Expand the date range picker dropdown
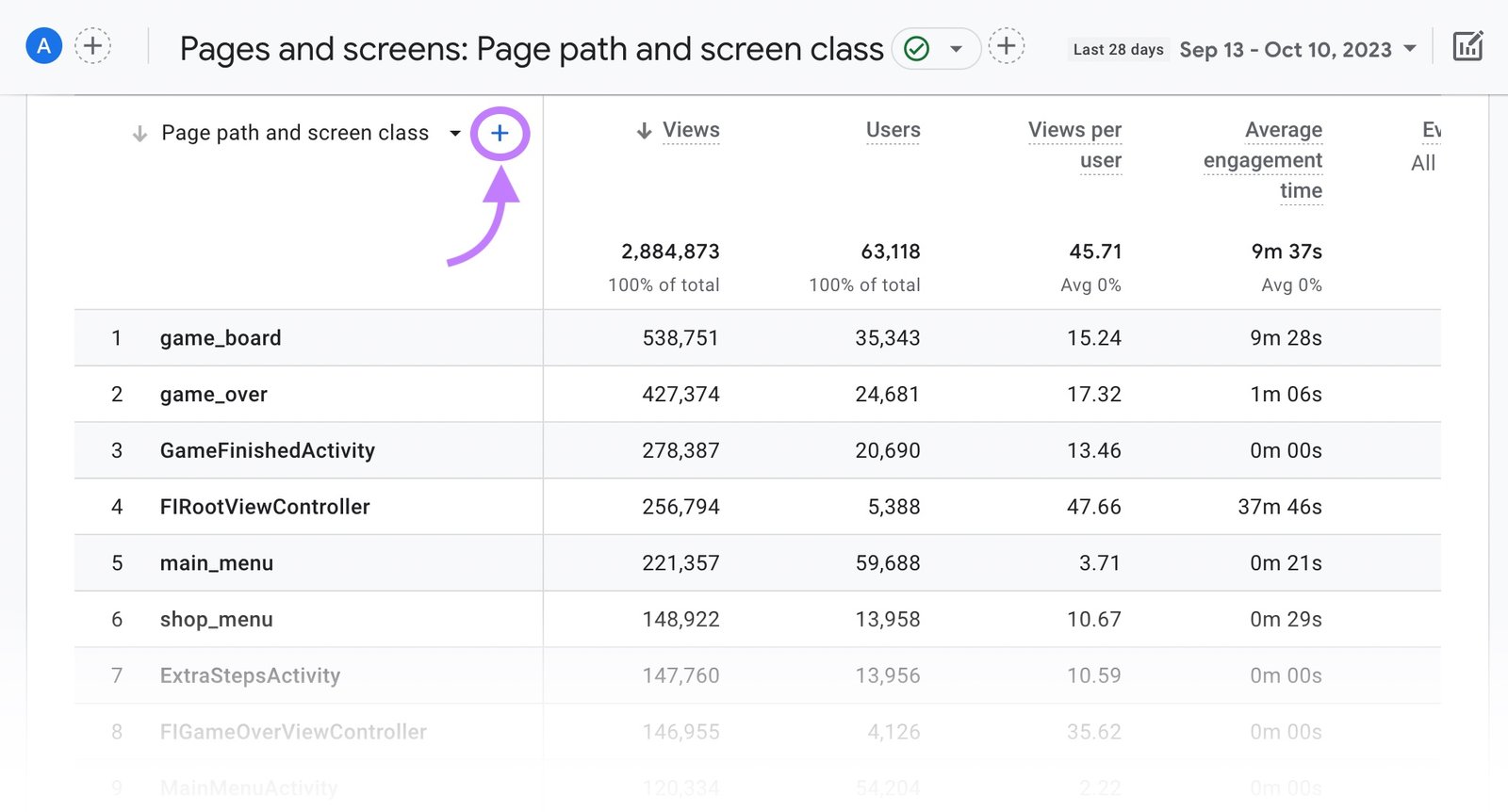The image size is (1508, 812). (1410, 49)
